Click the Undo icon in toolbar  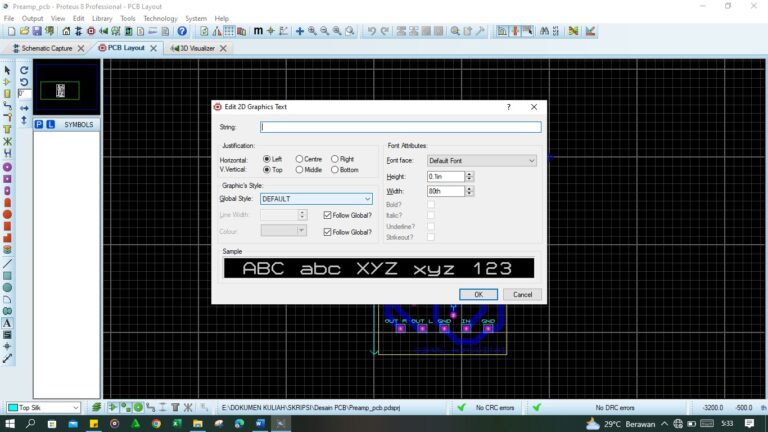tap(371, 31)
